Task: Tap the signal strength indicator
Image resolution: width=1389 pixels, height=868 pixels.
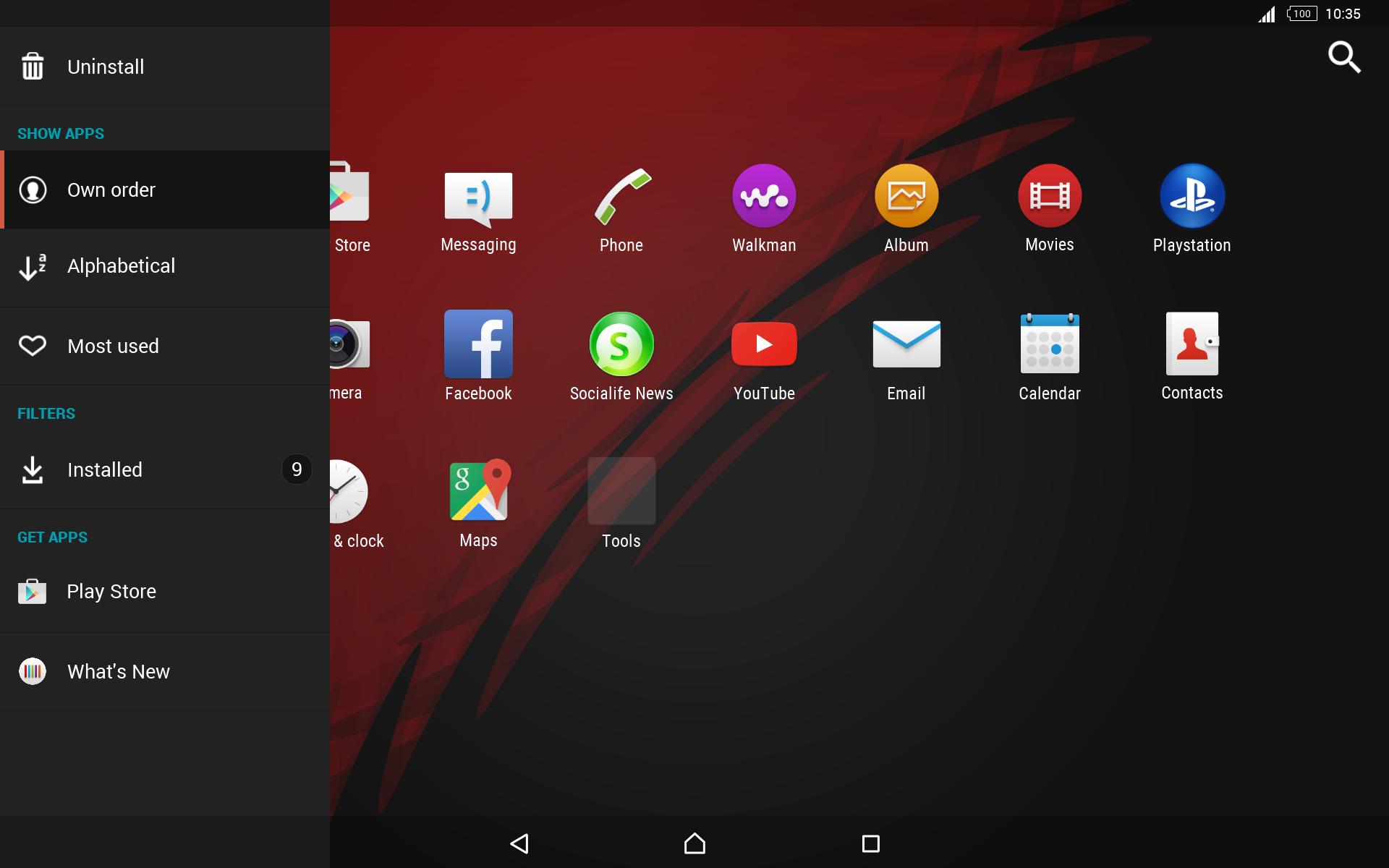Action: click(x=1266, y=14)
